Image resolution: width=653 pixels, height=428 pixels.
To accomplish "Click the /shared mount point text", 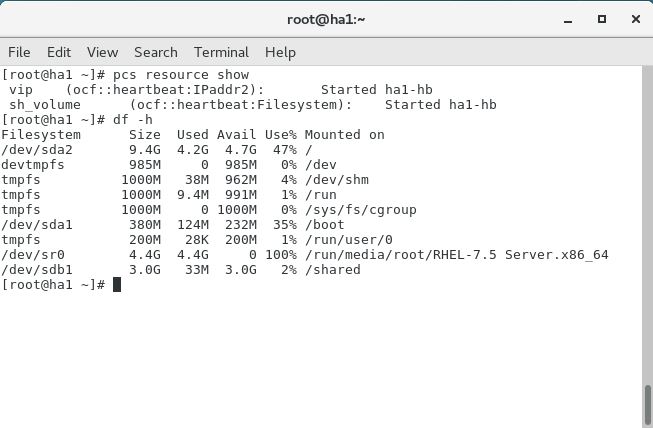I will coord(333,270).
